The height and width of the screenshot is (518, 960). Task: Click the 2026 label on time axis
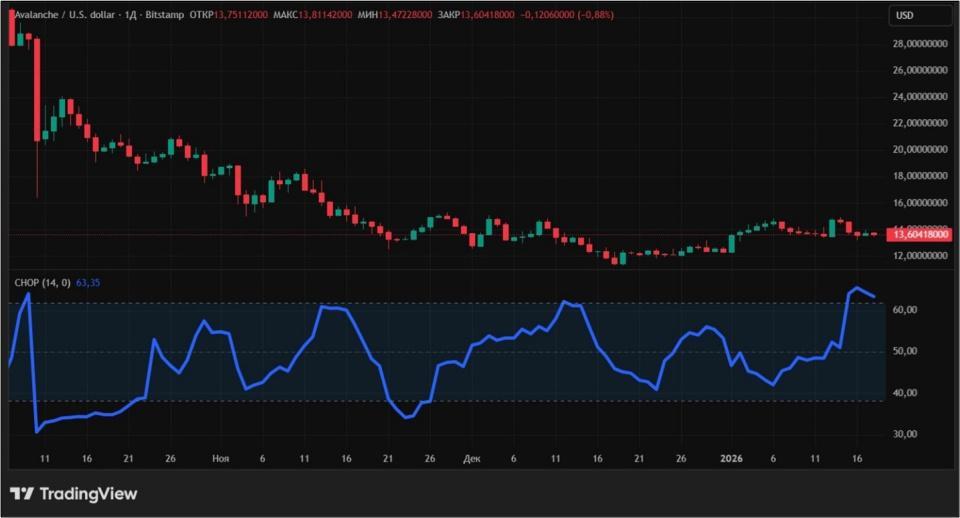coord(731,459)
